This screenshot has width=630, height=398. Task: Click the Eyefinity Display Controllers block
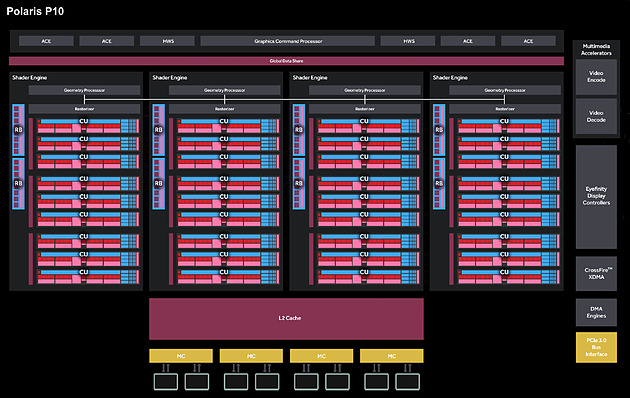[596, 196]
